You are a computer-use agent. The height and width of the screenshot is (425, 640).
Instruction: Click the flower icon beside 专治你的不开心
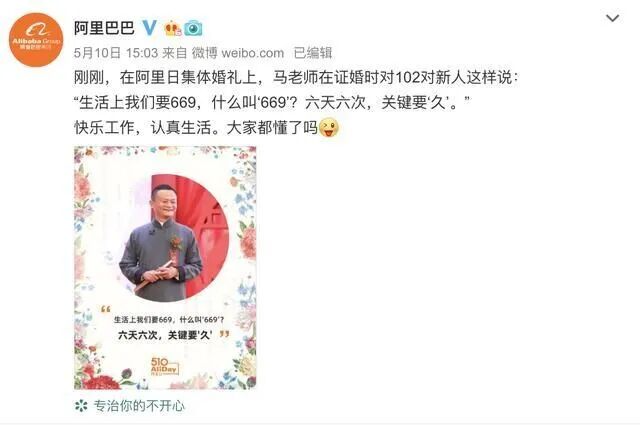[81, 405]
